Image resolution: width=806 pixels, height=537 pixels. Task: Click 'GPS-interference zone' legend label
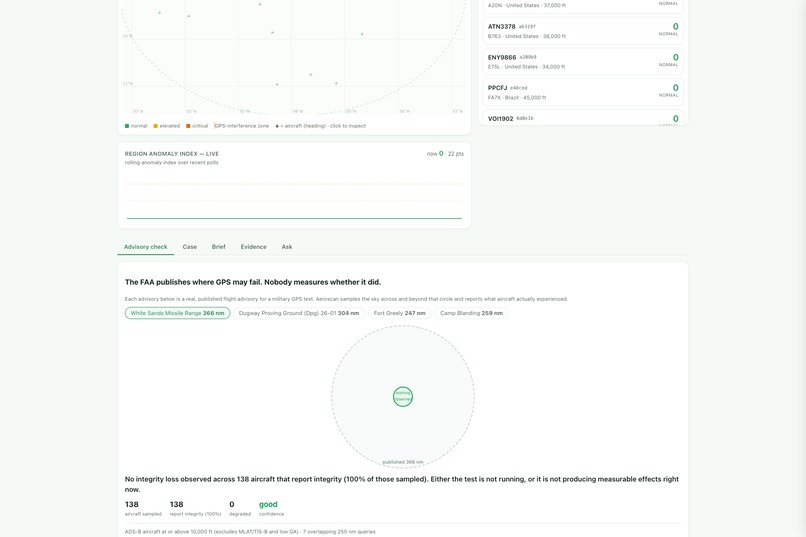(x=242, y=126)
